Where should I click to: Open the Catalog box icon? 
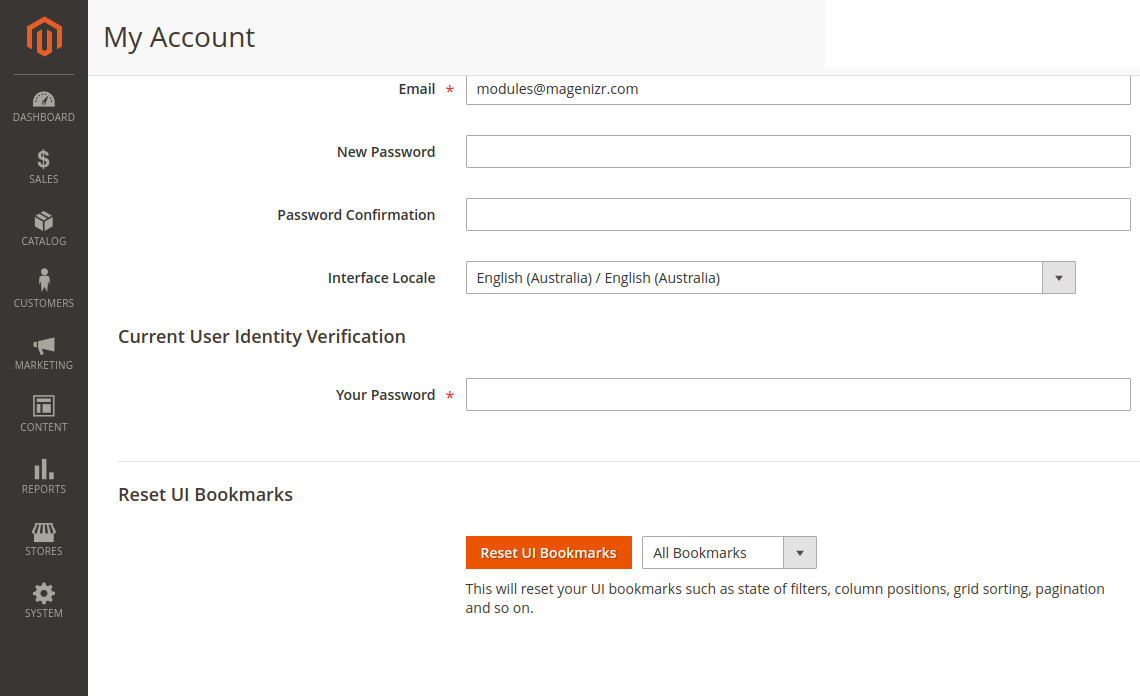44,221
